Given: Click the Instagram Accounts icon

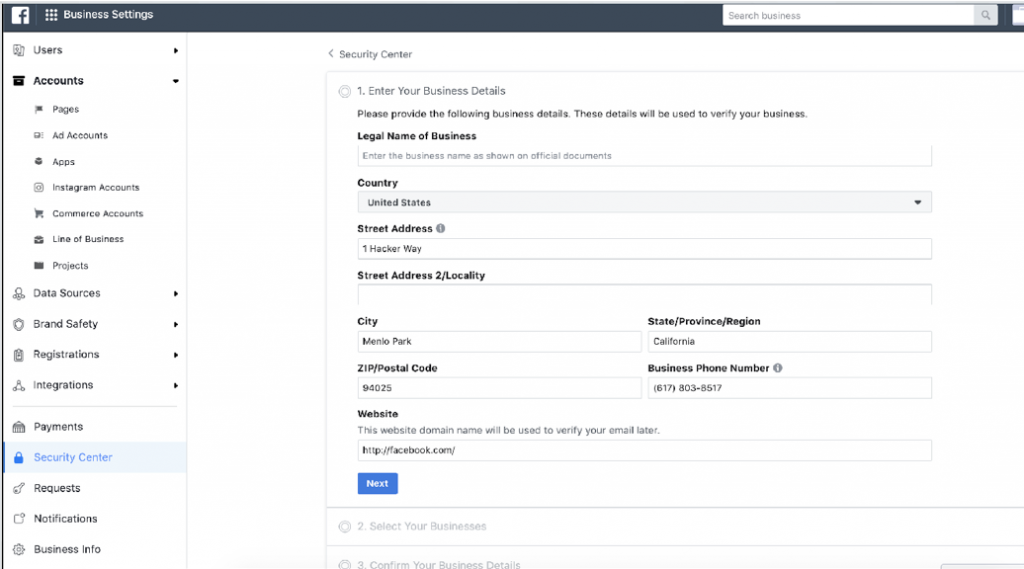Looking at the screenshot, I should pos(39,187).
